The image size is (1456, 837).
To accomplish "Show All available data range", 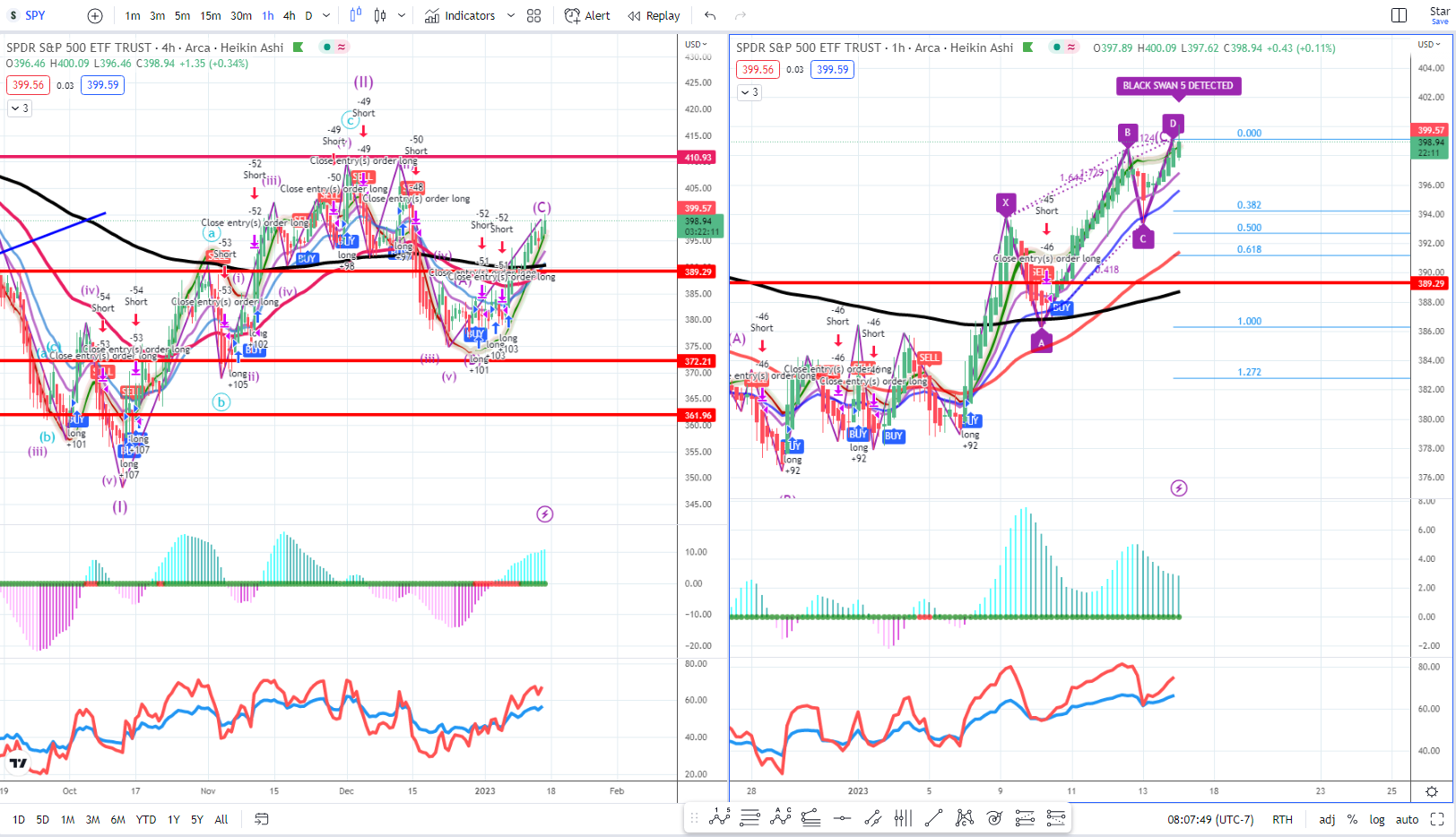I will click(x=221, y=819).
